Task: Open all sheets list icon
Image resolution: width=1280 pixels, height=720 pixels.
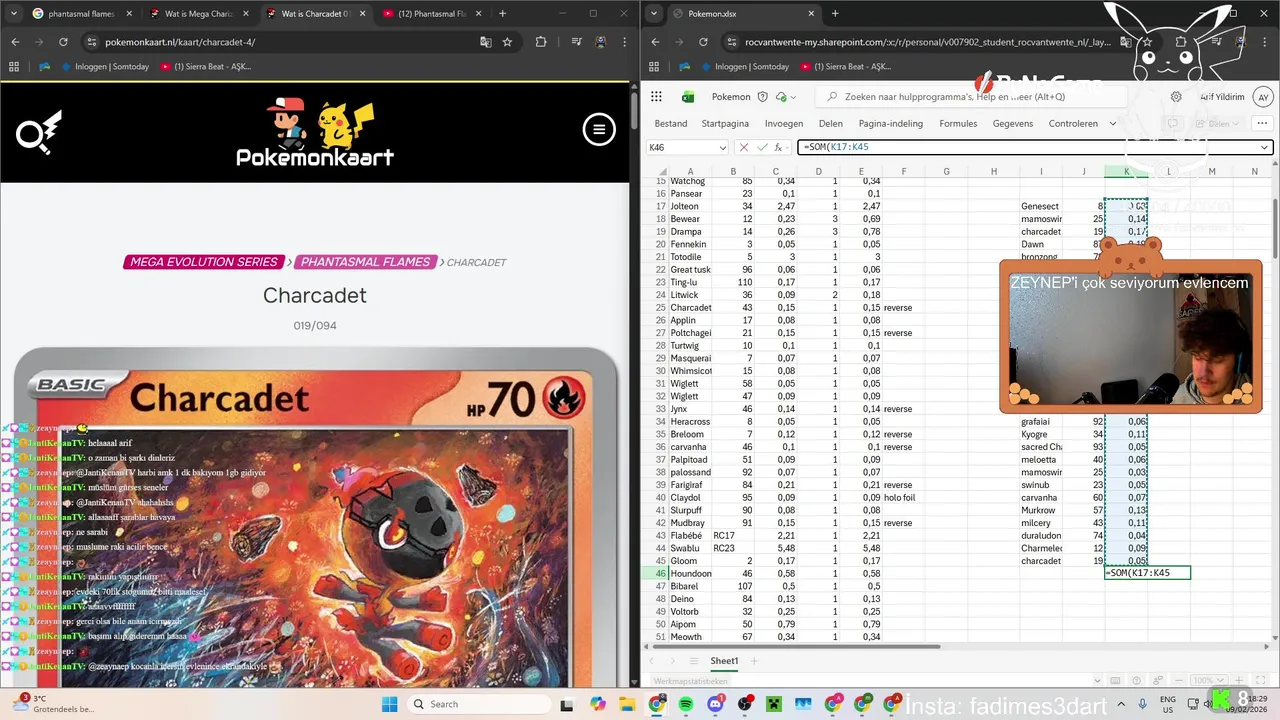Action: 693,661
